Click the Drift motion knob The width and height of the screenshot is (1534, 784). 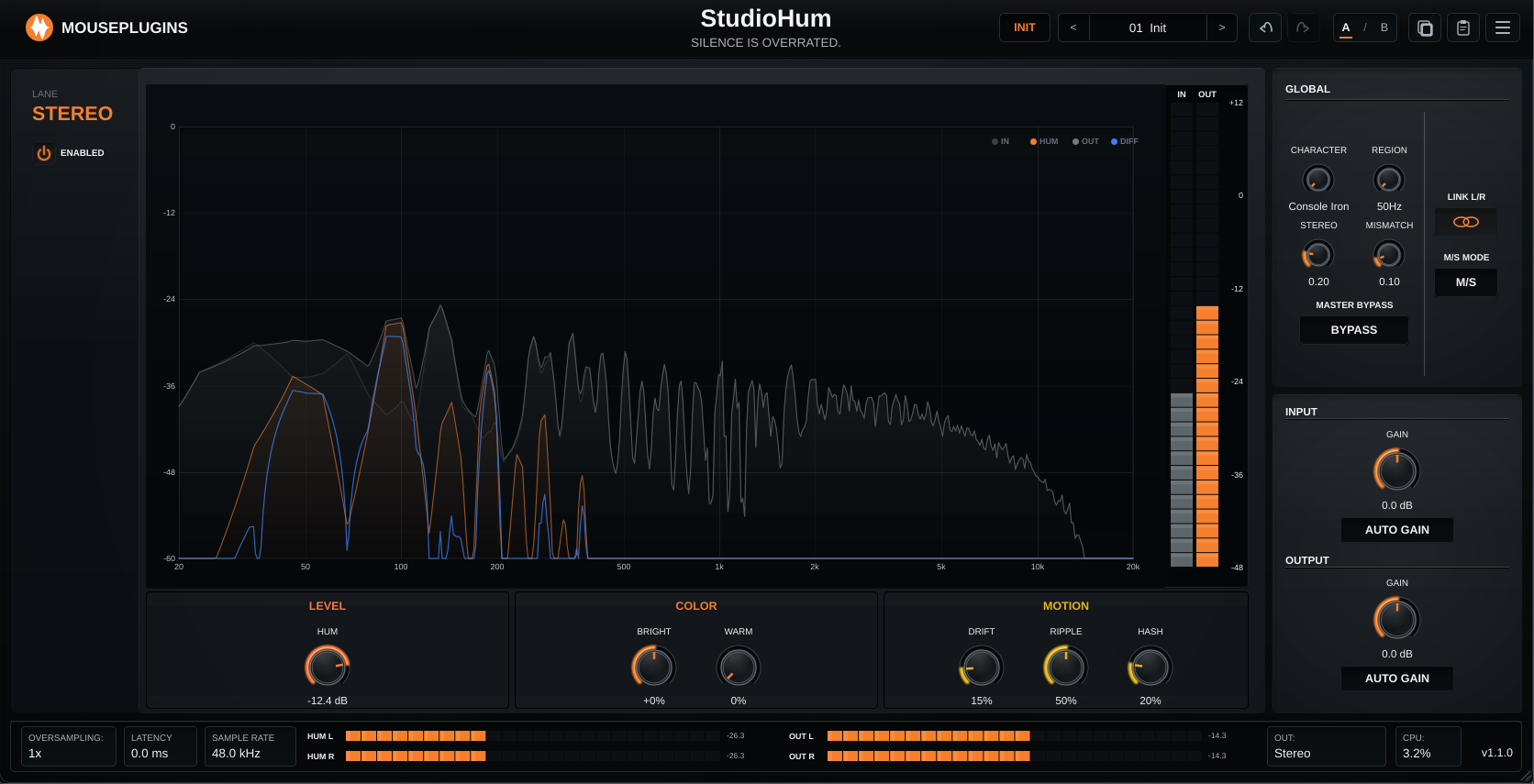click(982, 667)
